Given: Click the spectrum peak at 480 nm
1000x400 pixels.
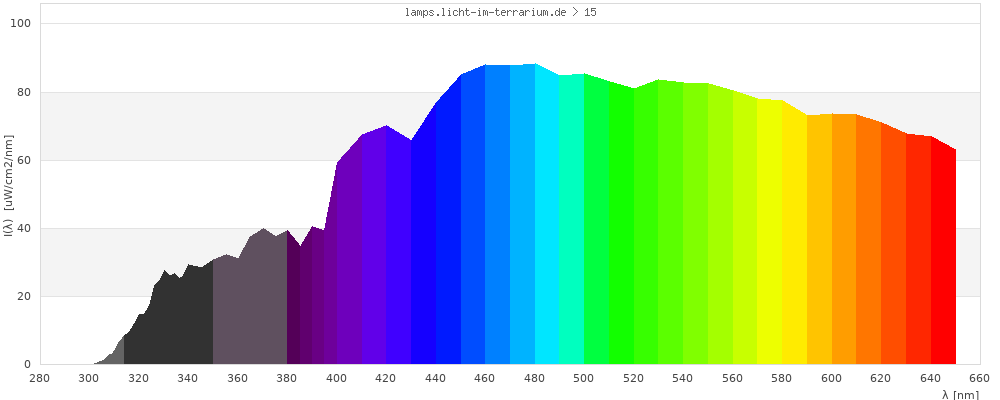Looking at the screenshot, I should (x=535, y=65).
